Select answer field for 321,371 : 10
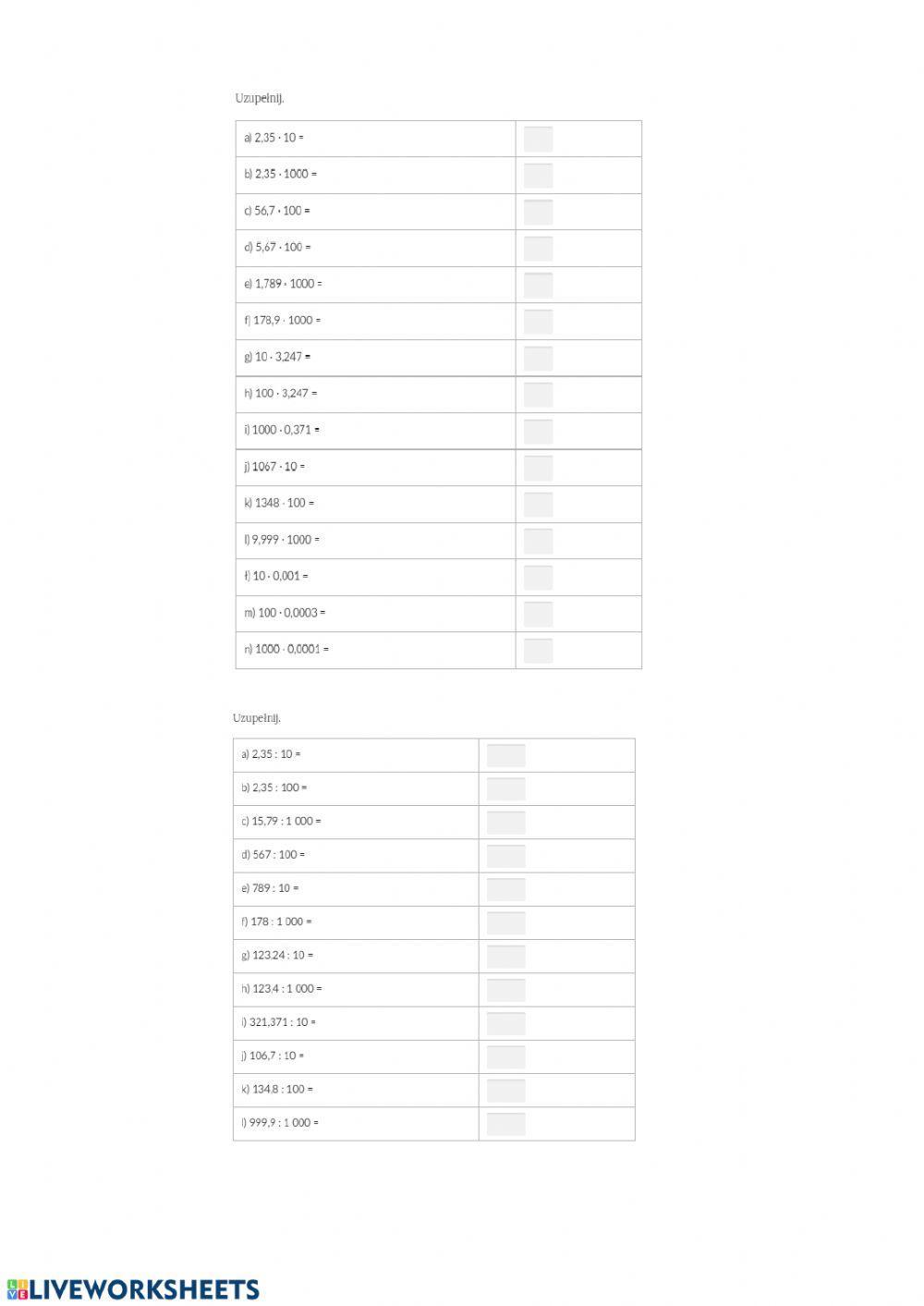924x1306 pixels. click(505, 1023)
